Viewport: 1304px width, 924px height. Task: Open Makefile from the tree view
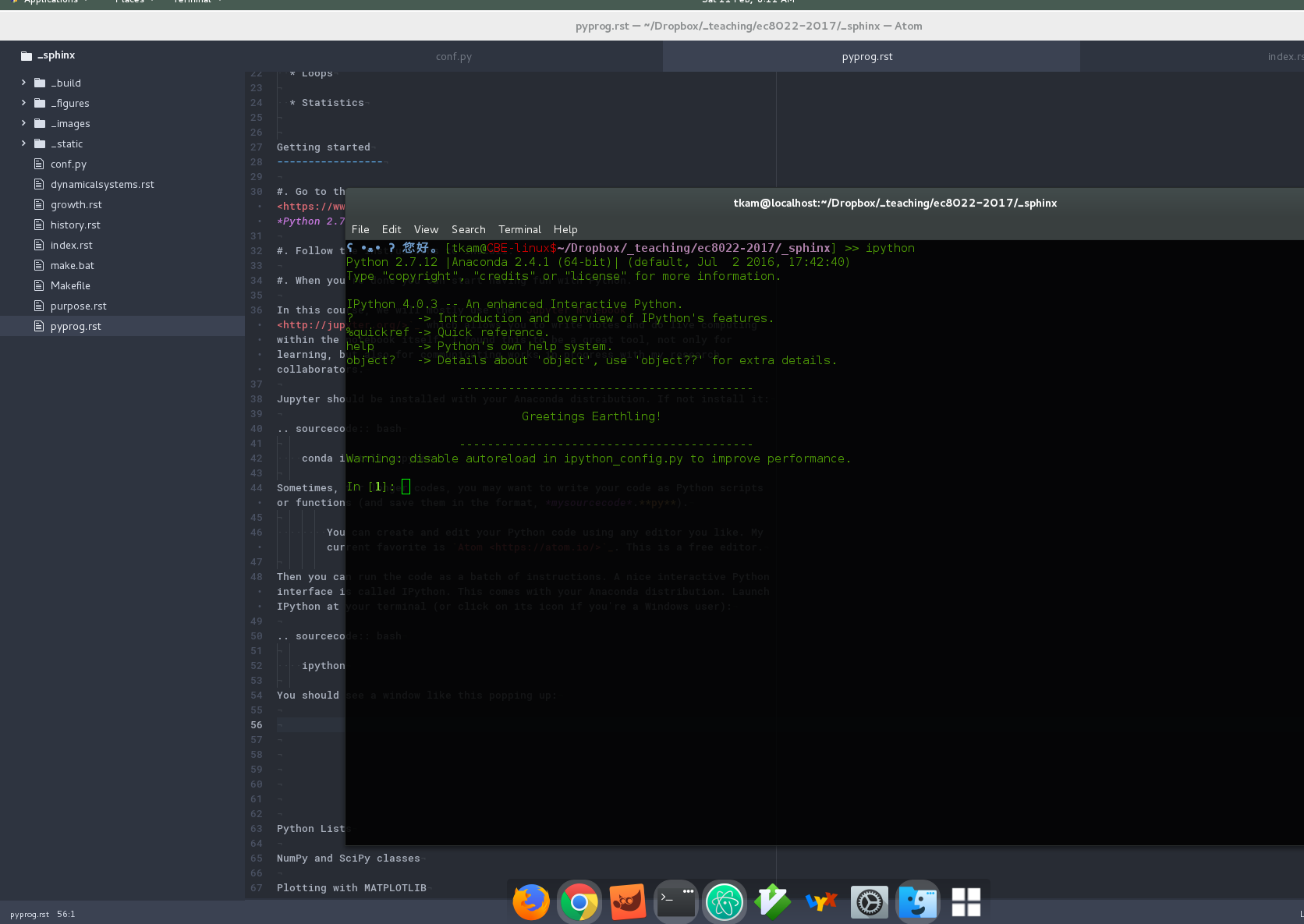click(70, 285)
